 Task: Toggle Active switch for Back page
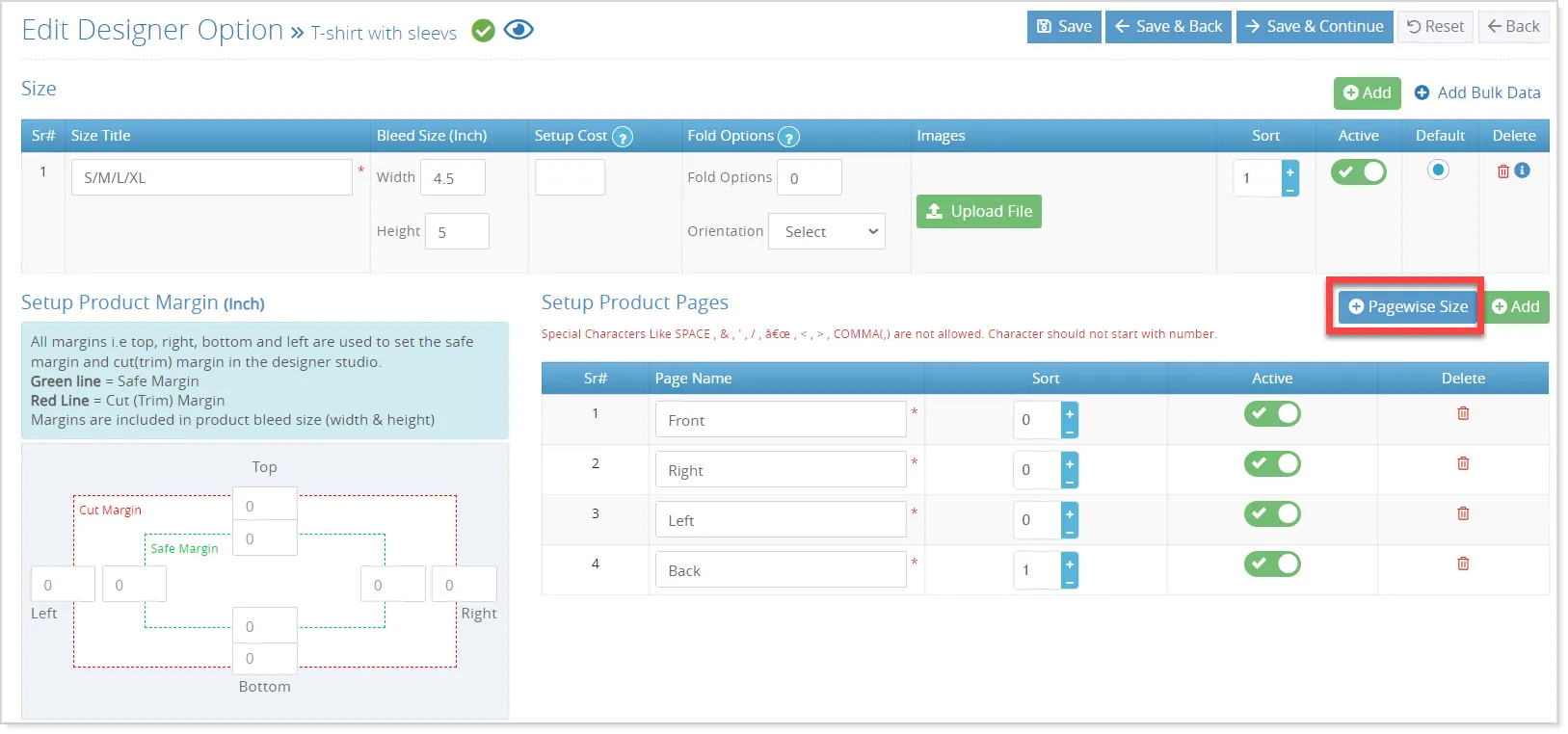pos(1272,564)
